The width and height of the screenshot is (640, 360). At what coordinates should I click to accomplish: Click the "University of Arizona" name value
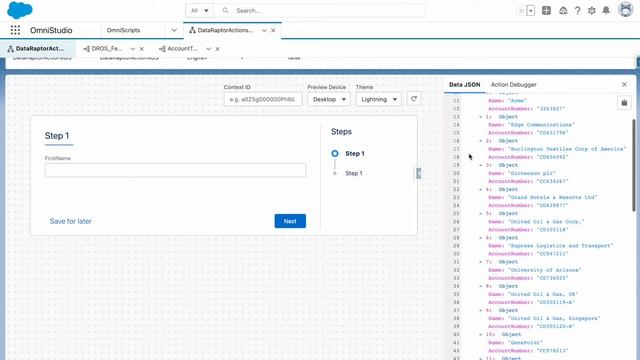click(x=544, y=270)
